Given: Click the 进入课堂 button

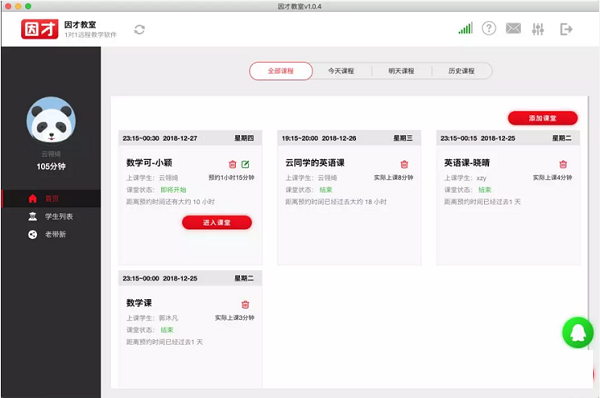Looking at the screenshot, I should tap(217, 223).
